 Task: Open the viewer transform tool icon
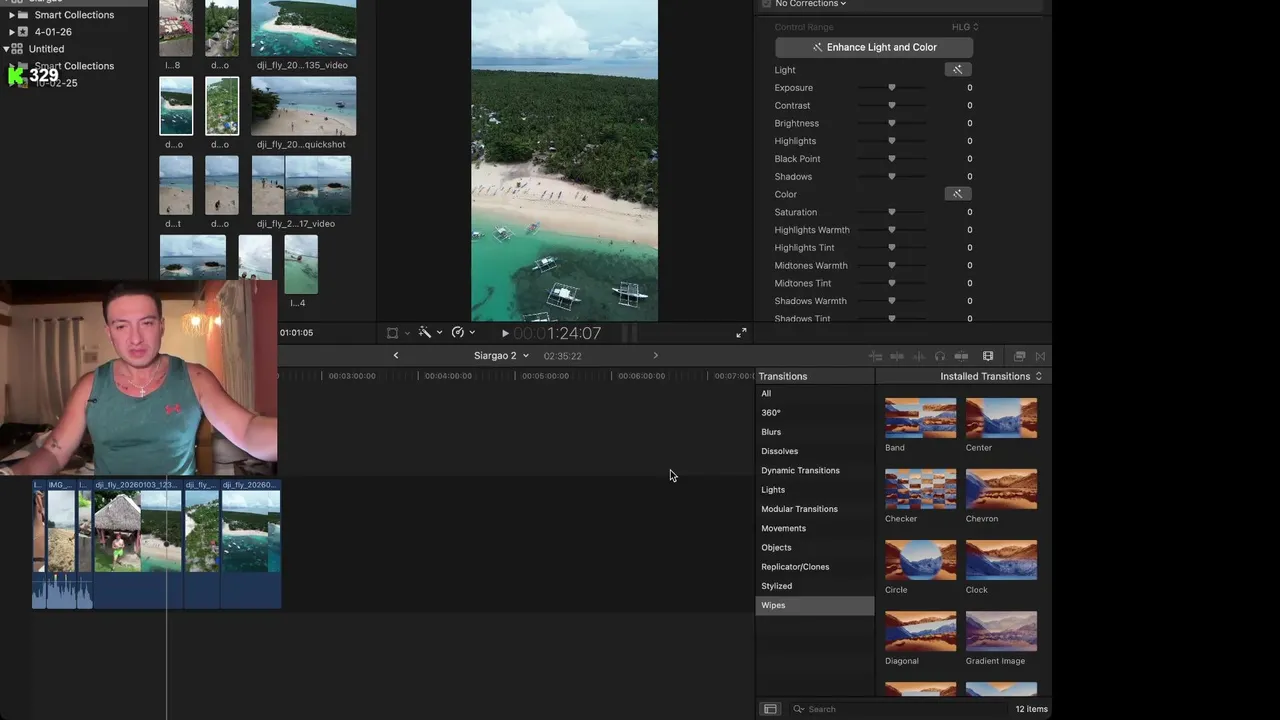point(392,333)
